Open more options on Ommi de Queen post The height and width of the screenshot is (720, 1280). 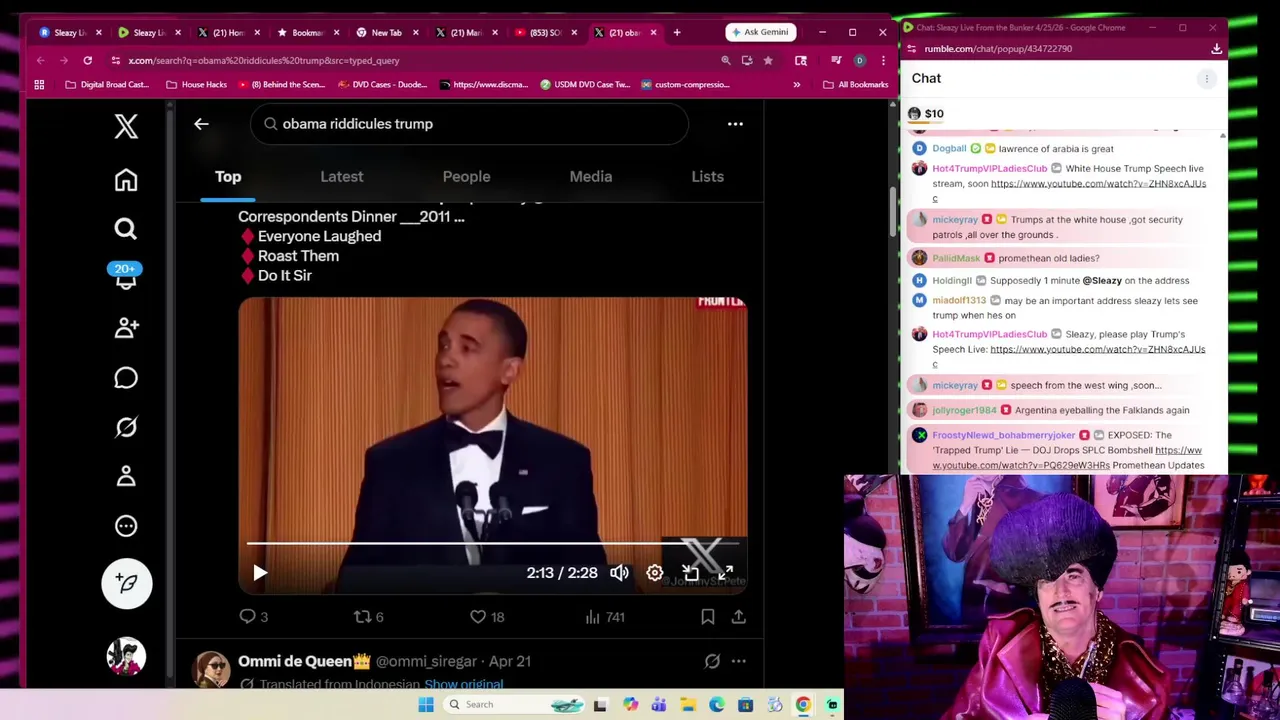pyautogui.click(x=738, y=661)
